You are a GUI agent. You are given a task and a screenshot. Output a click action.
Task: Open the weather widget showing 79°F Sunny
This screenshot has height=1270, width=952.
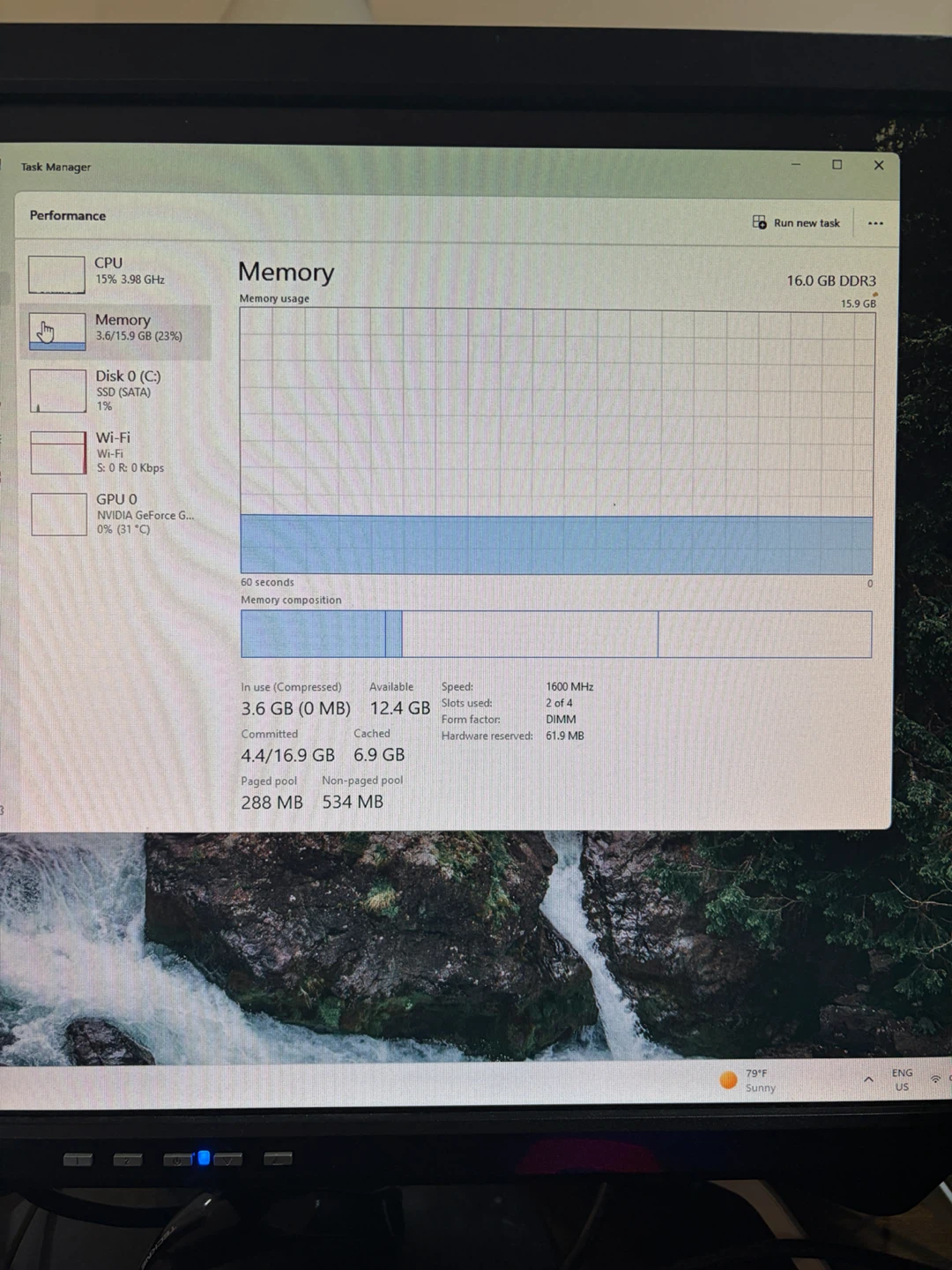(748, 1080)
